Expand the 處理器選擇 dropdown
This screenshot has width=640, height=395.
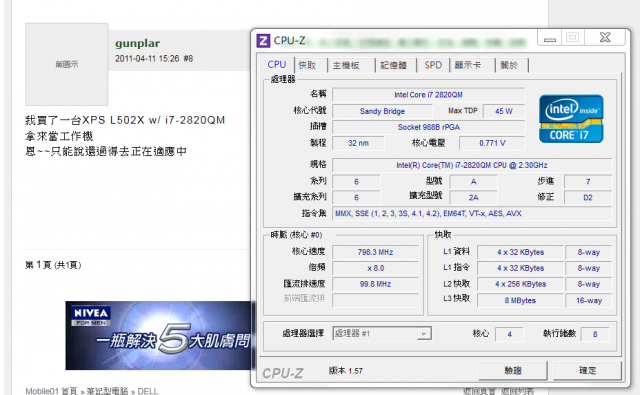tap(424, 334)
